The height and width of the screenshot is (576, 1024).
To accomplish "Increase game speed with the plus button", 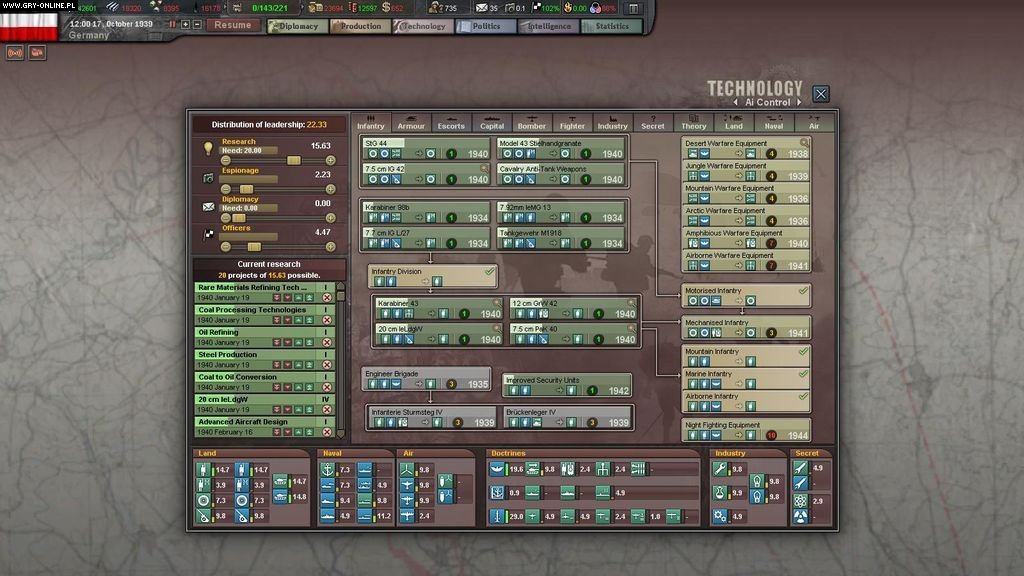I will pyautogui.click(x=185, y=24).
